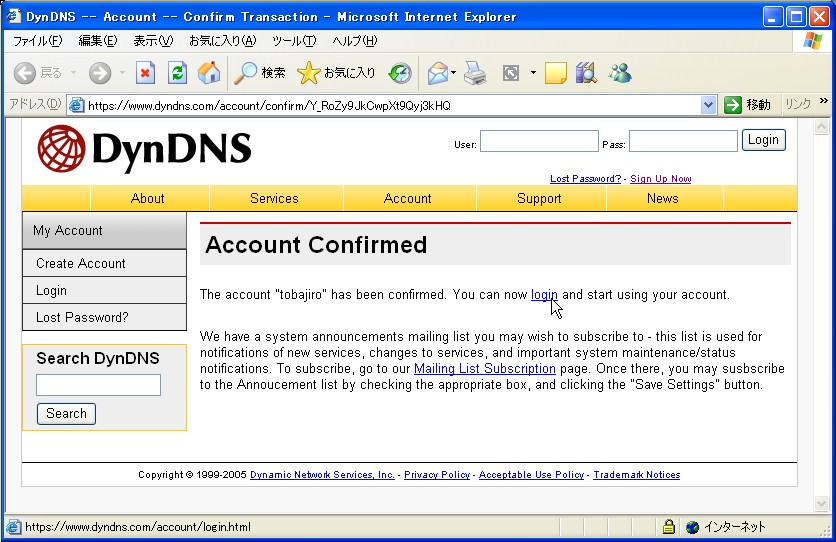The image size is (836, 542).
Task: Open Search pane with magnifier icon
Action: [245, 73]
